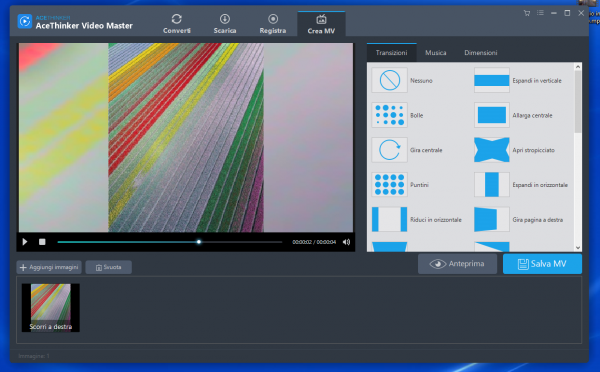
Task: Click the transitions scrollbar down arrow
Action: 578,248
